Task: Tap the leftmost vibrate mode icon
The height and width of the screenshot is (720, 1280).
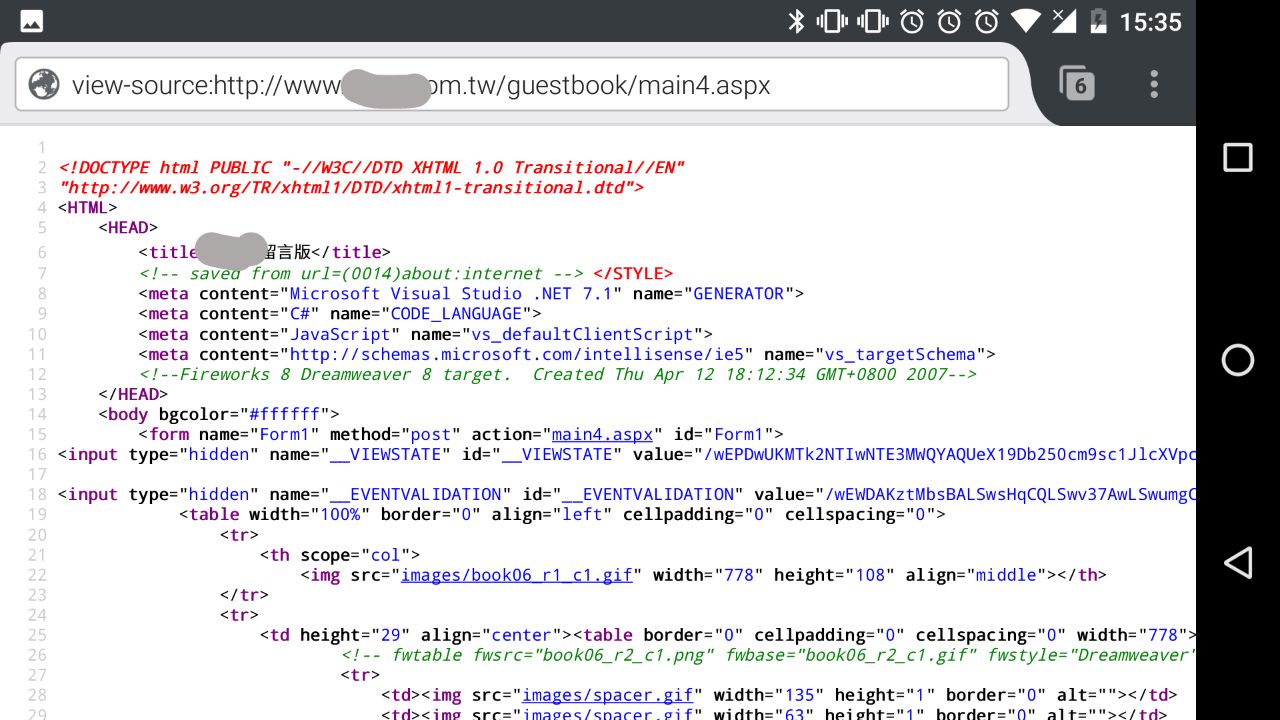Action: 832,21
